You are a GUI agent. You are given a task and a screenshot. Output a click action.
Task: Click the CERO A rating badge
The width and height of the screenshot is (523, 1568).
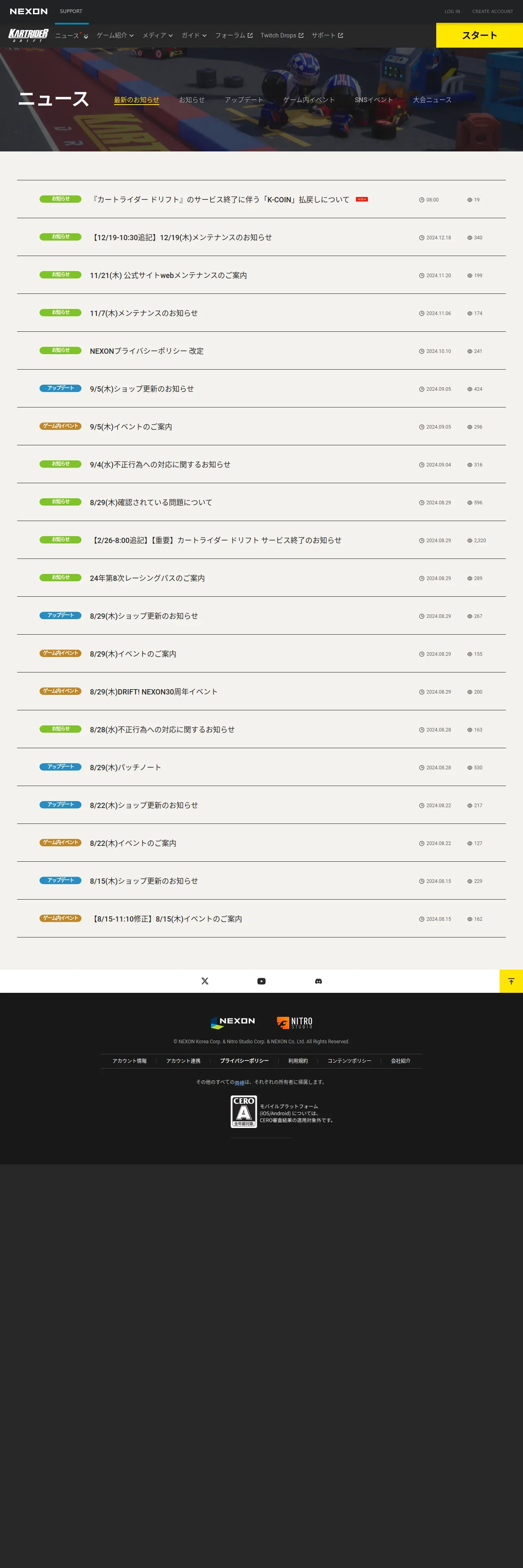click(x=244, y=1111)
